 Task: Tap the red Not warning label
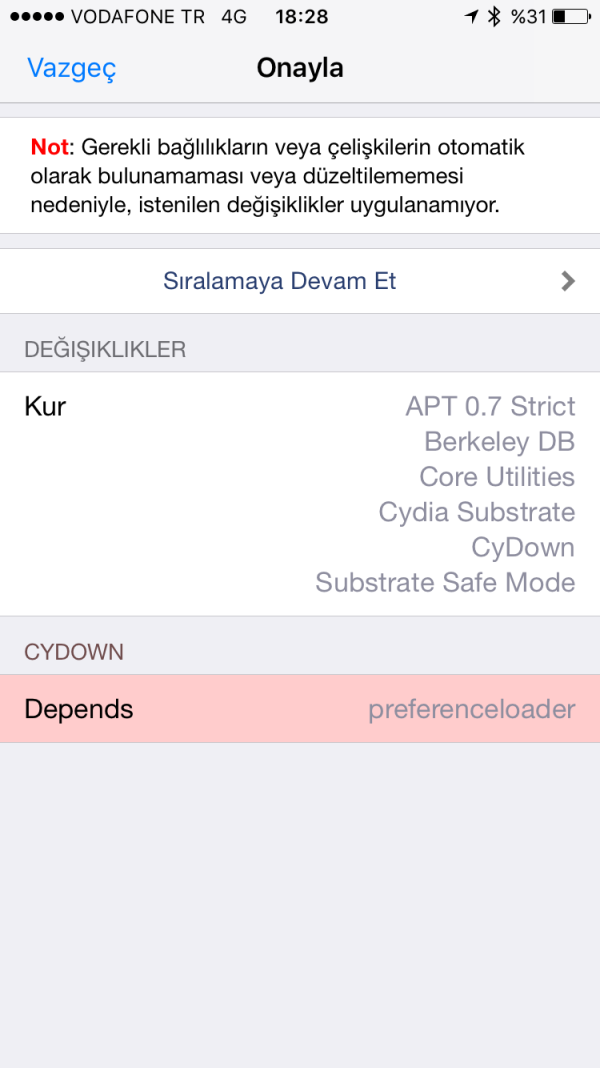[50, 147]
